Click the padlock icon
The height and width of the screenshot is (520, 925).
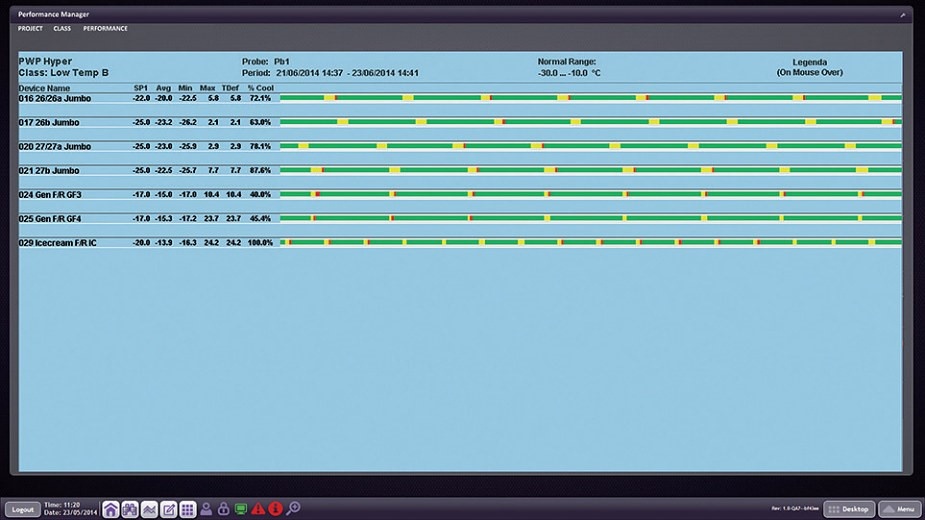coord(223,509)
